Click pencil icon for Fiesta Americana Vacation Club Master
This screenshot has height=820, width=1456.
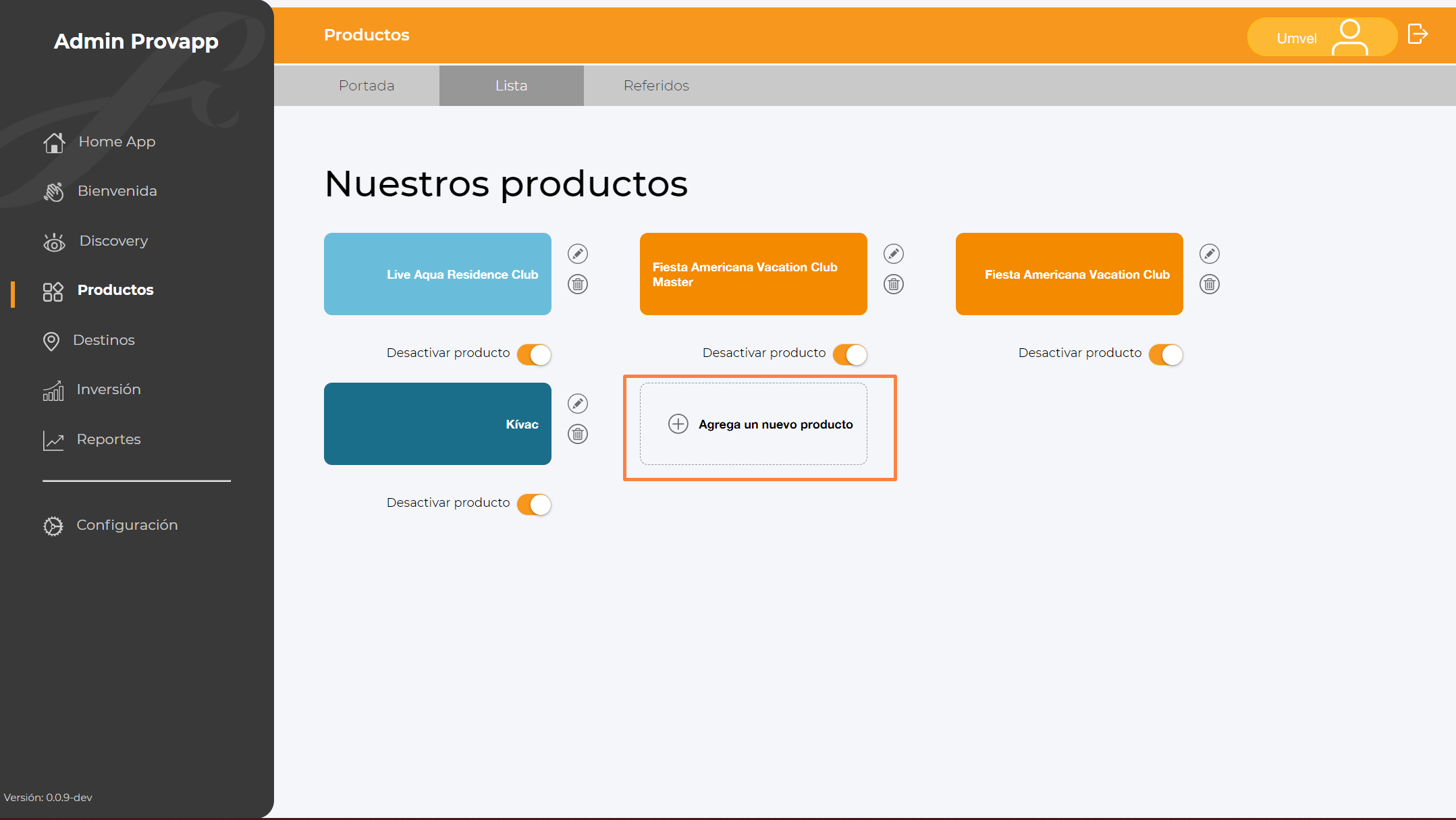click(x=894, y=254)
